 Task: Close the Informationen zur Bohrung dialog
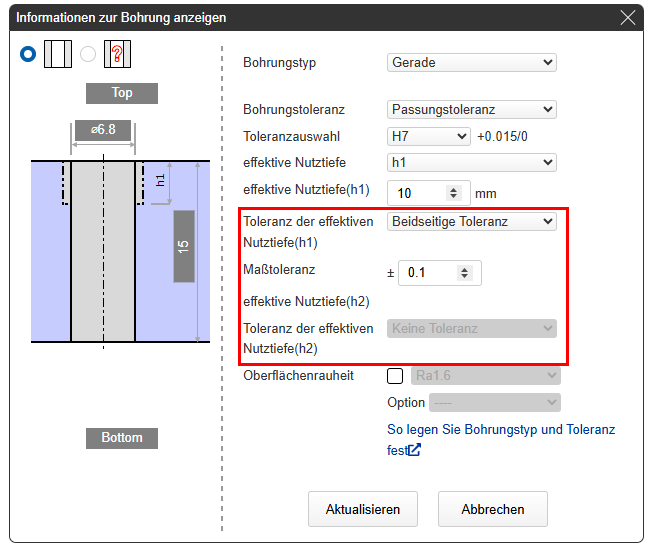(628, 17)
